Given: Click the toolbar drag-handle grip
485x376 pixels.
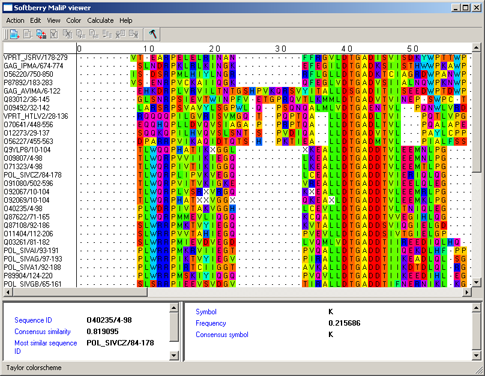Looking at the screenshot, I should click(x=5, y=34).
